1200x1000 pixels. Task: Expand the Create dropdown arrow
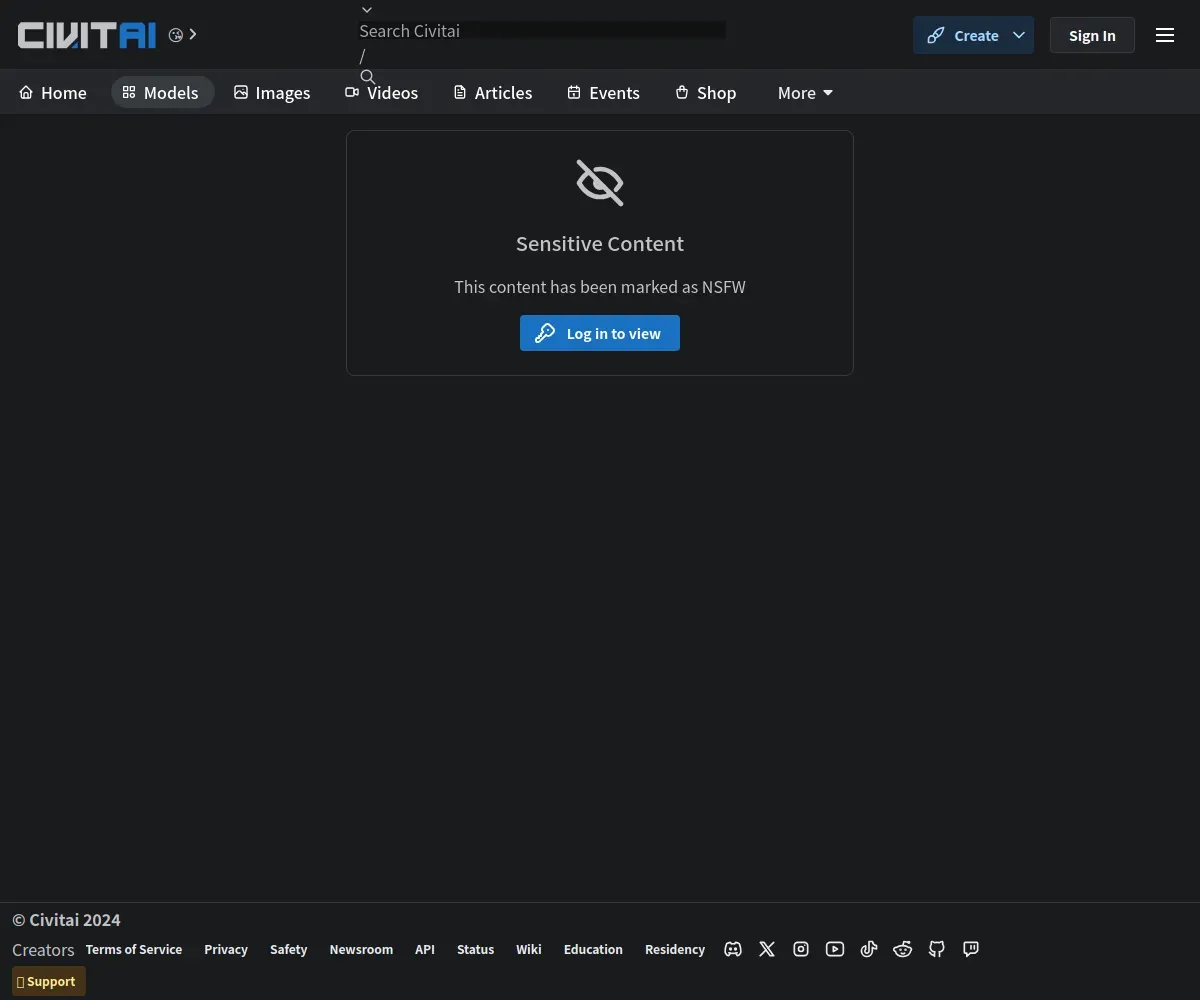pyautogui.click(x=1019, y=35)
